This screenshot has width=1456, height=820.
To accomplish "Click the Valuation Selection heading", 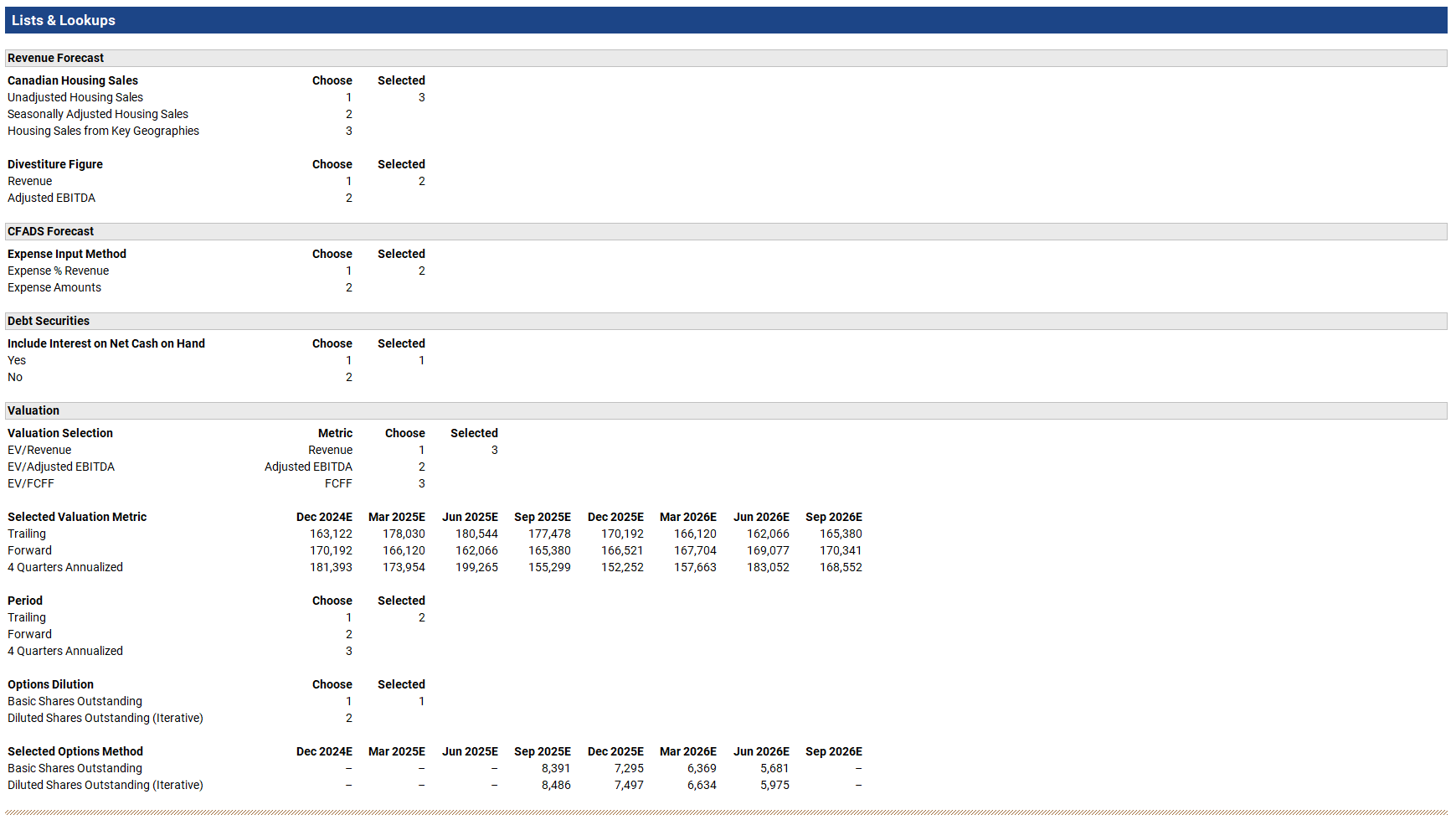I will 60,433.
